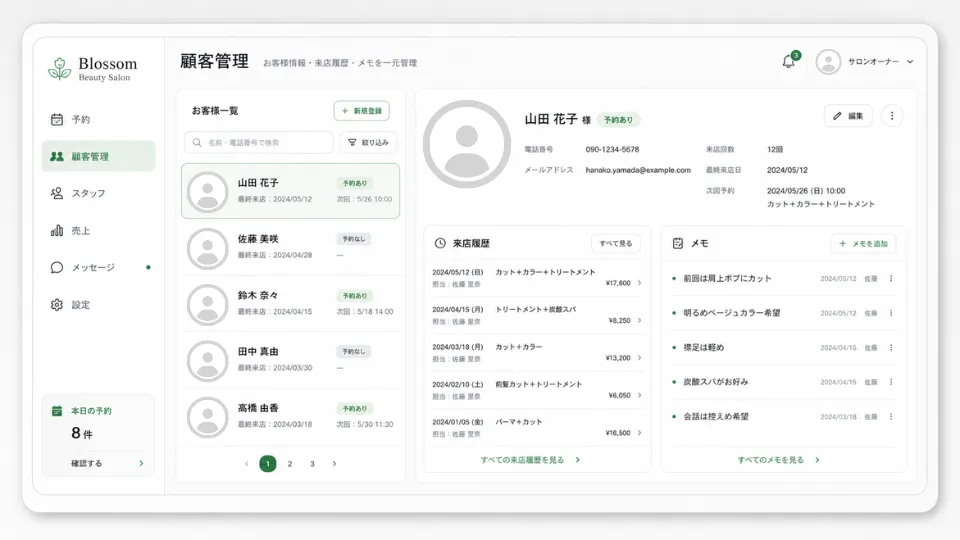This screenshot has width=960, height=540.
Task: Click the 予約あり badge for 高橋 由香
Action: 354,408
